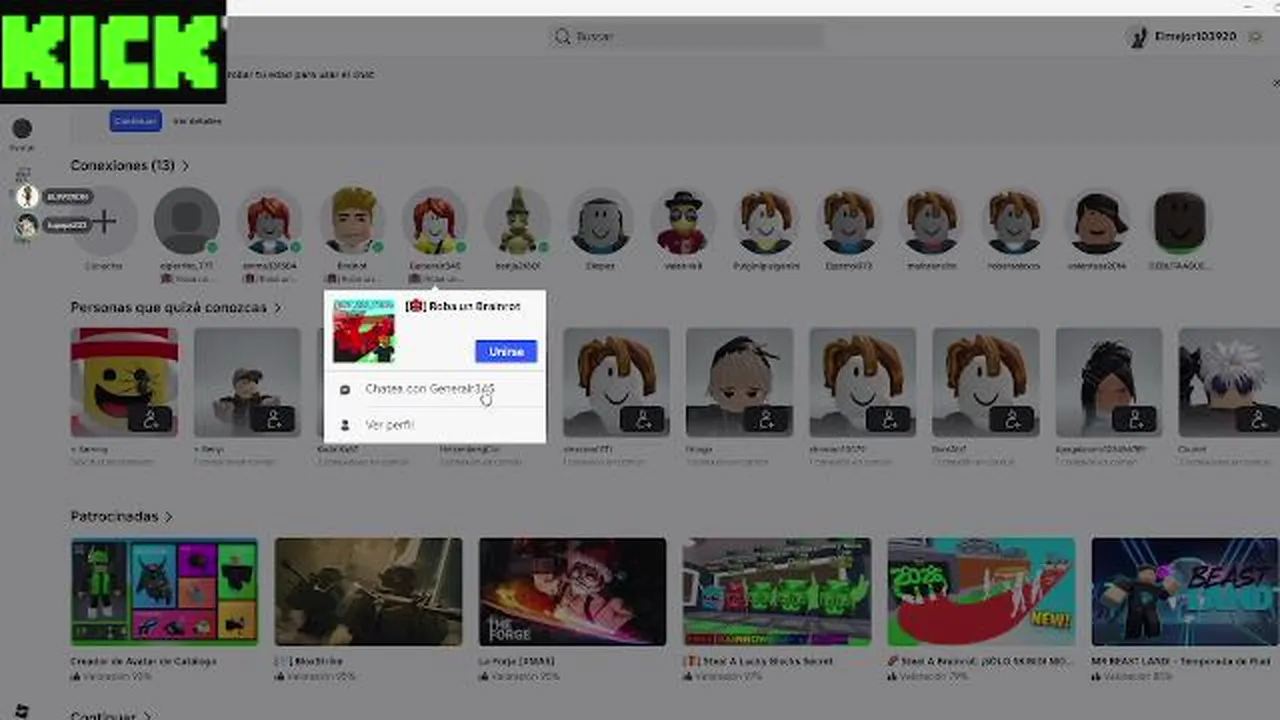Expand the Patrocinadas section
This screenshot has height=720, width=1280.
121,516
